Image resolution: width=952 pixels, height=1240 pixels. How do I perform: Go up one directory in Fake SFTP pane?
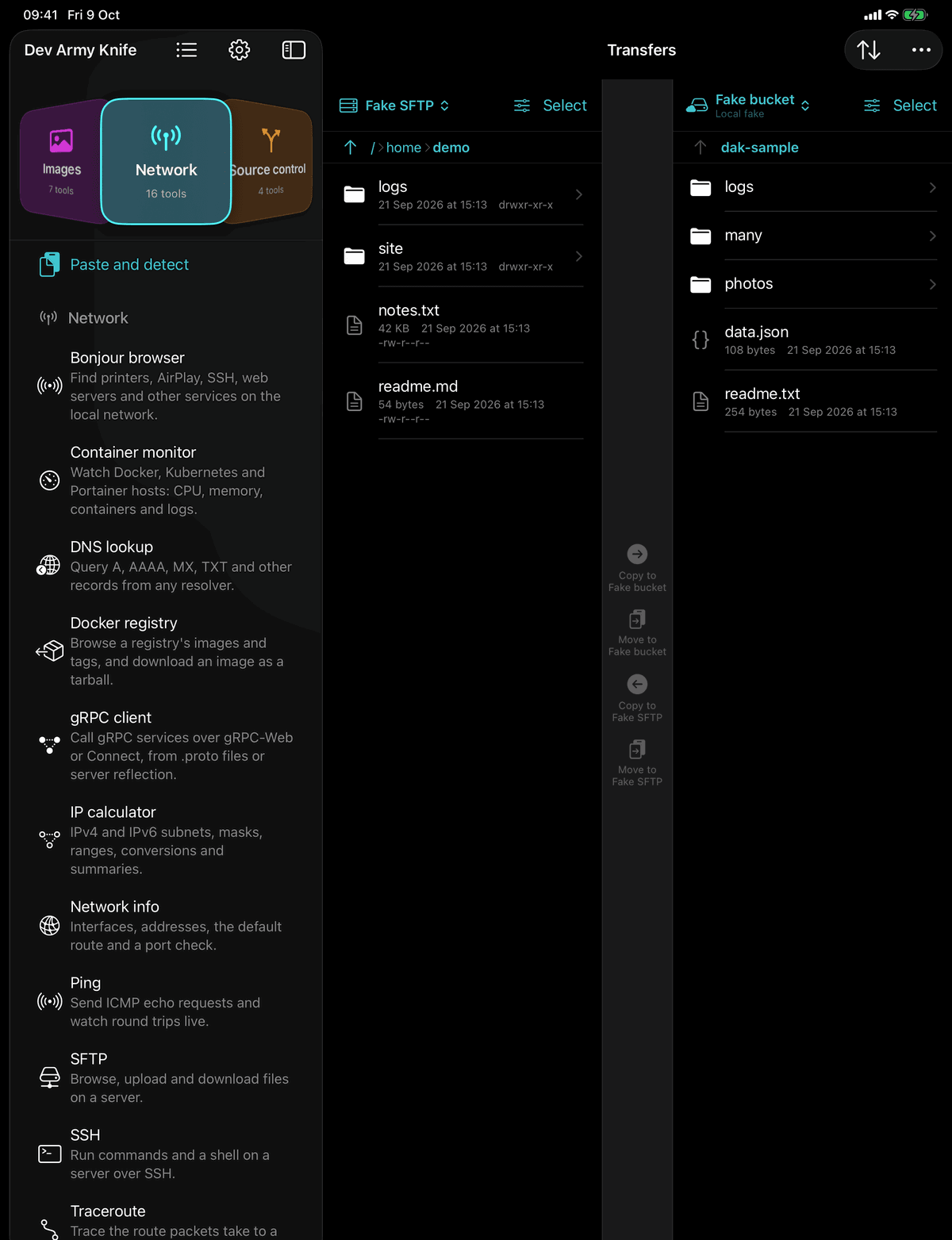tap(351, 148)
